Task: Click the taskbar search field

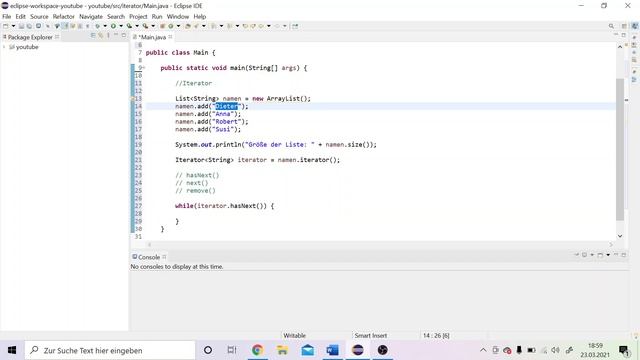Action: pyautogui.click(x=110, y=350)
